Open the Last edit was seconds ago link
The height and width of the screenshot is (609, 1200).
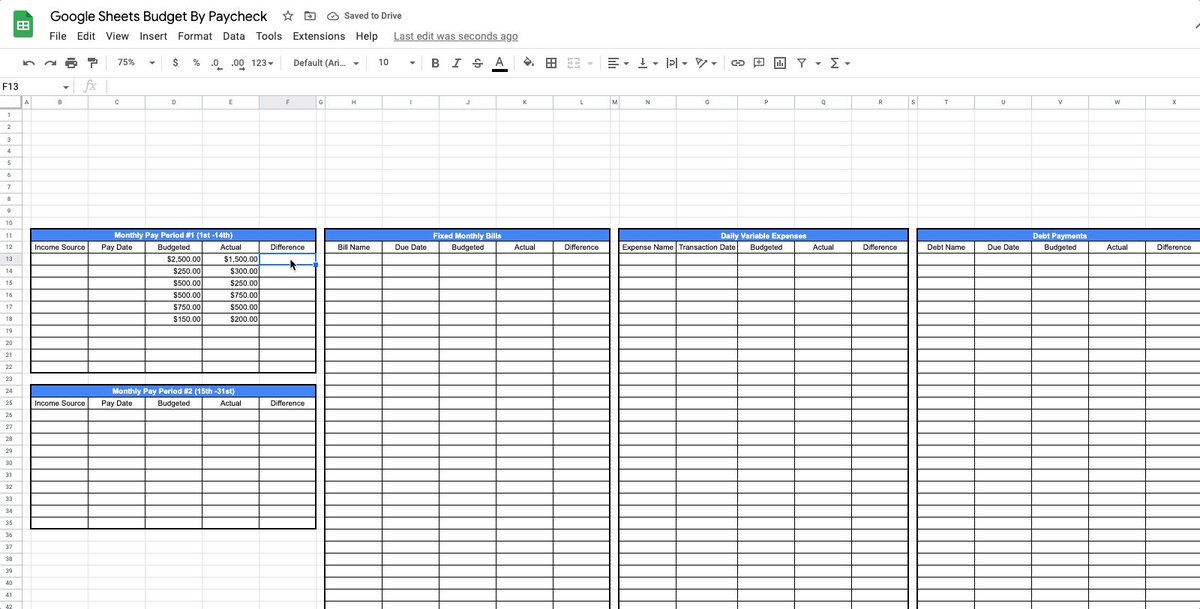point(456,36)
